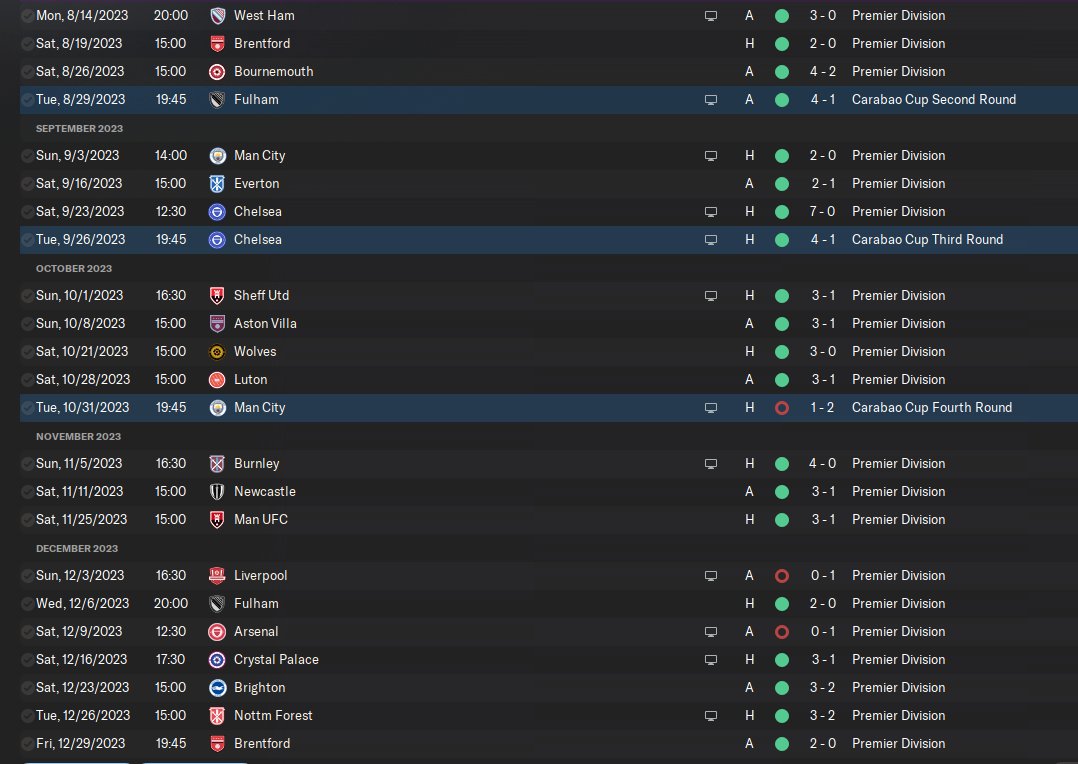Click the Liverpool club badge
The height and width of the screenshot is (764, 1078).
[x=217, y=576]
